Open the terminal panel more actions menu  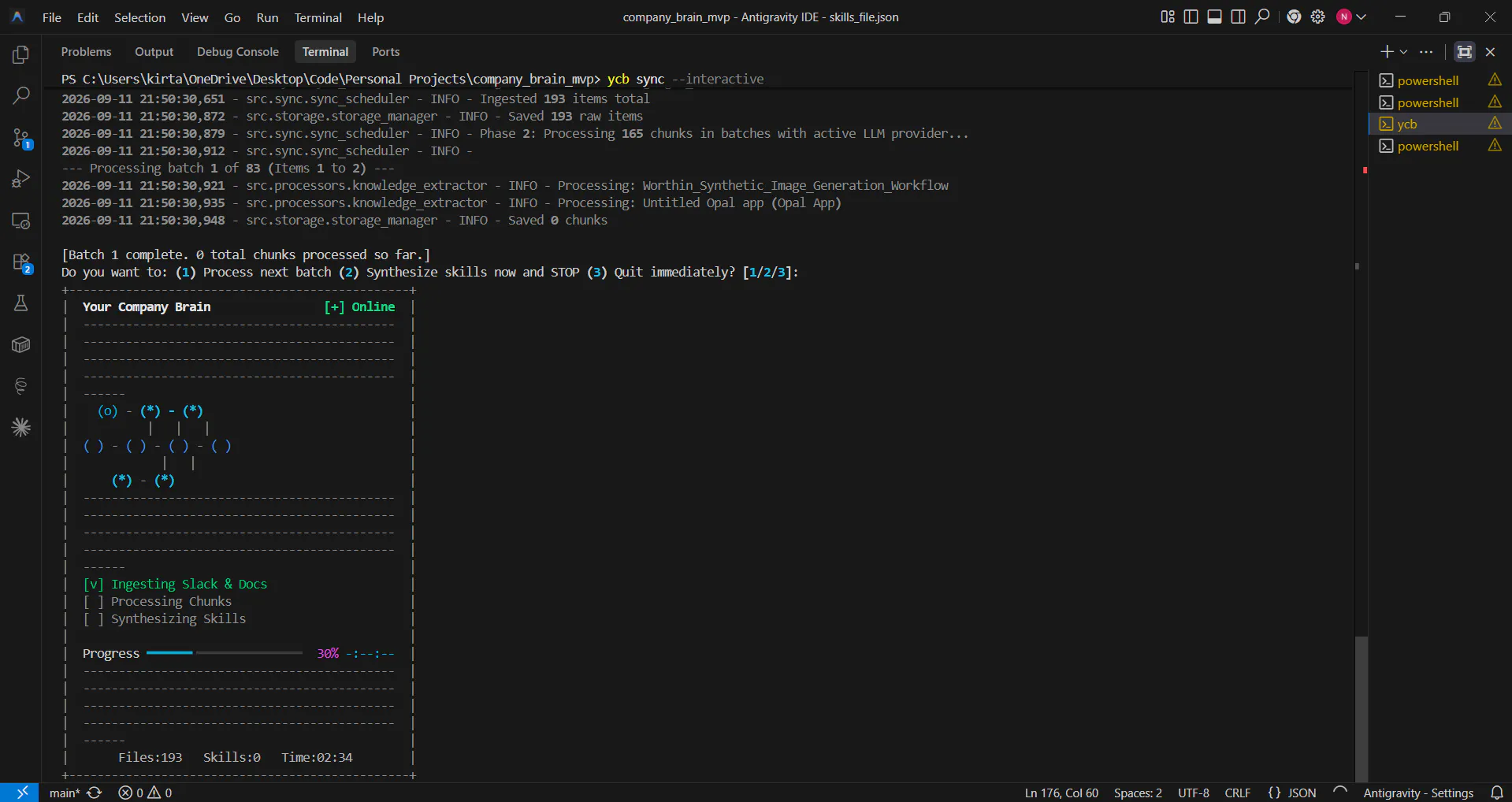coord(1426,51)
